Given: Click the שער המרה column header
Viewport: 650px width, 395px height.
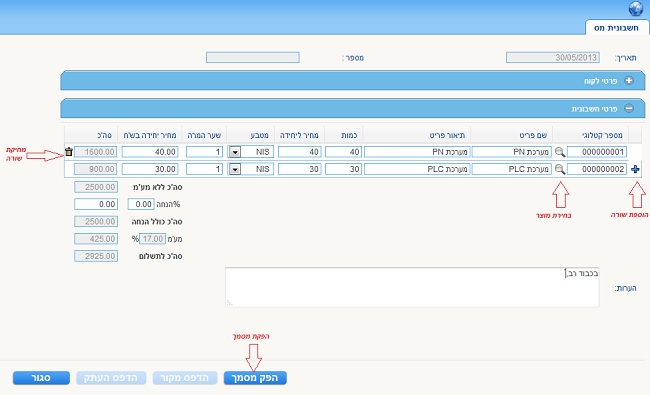Looking at the screenshot, I should [204, 135].
